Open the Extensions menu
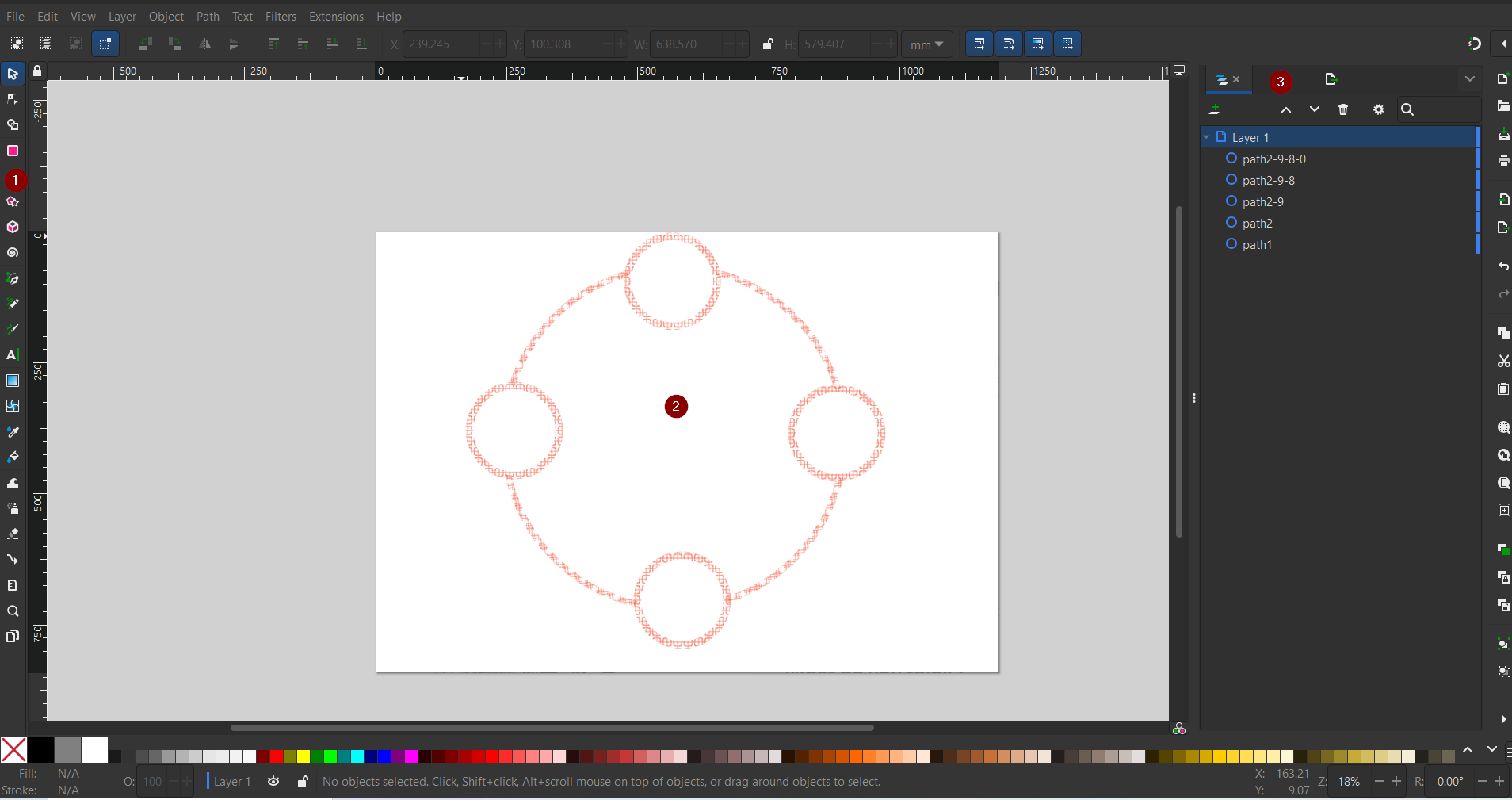Image resolution: width=1512 pixels, height=800 pixels. pyautogui.click(x=336, y=16)
